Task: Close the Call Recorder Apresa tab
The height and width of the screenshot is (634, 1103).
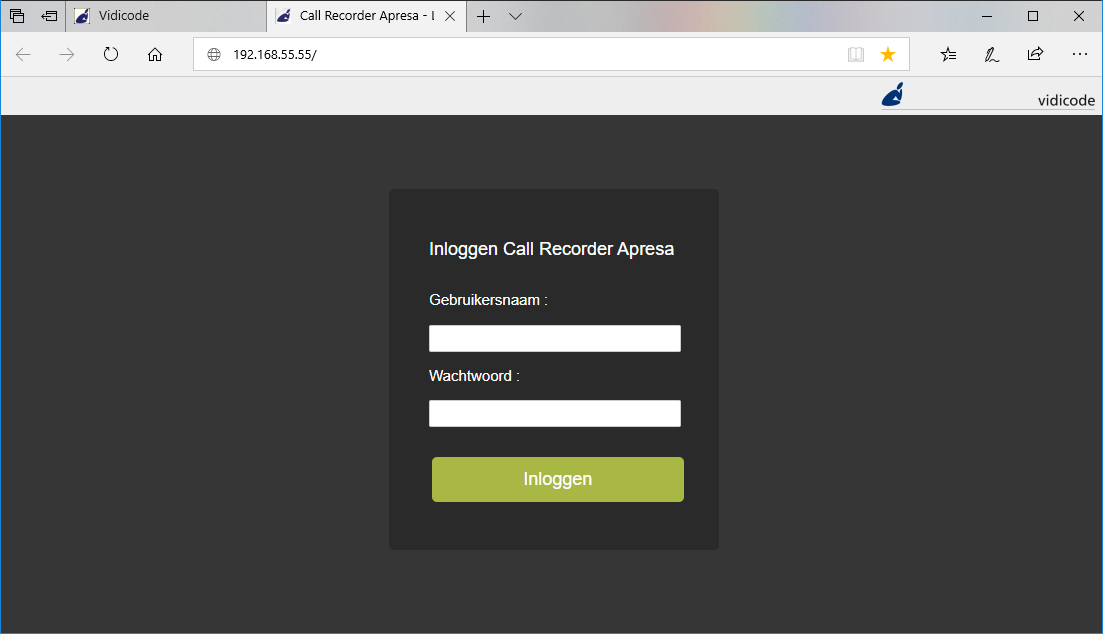Action: pos(450,16)
